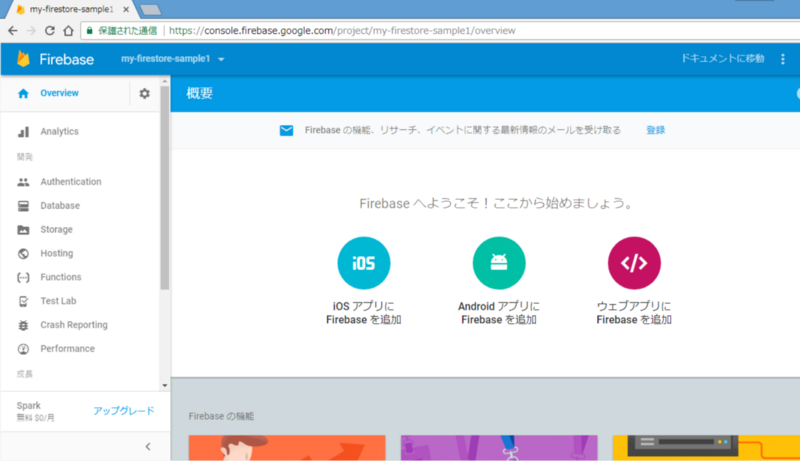Click the Spark plan label

pos(29,406)
